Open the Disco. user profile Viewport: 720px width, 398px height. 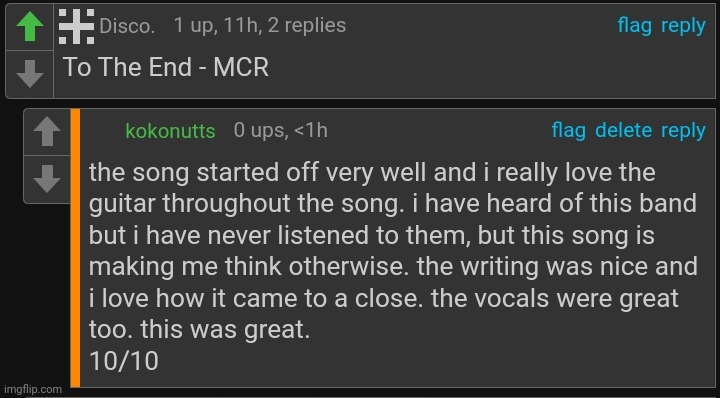[127, 26]
